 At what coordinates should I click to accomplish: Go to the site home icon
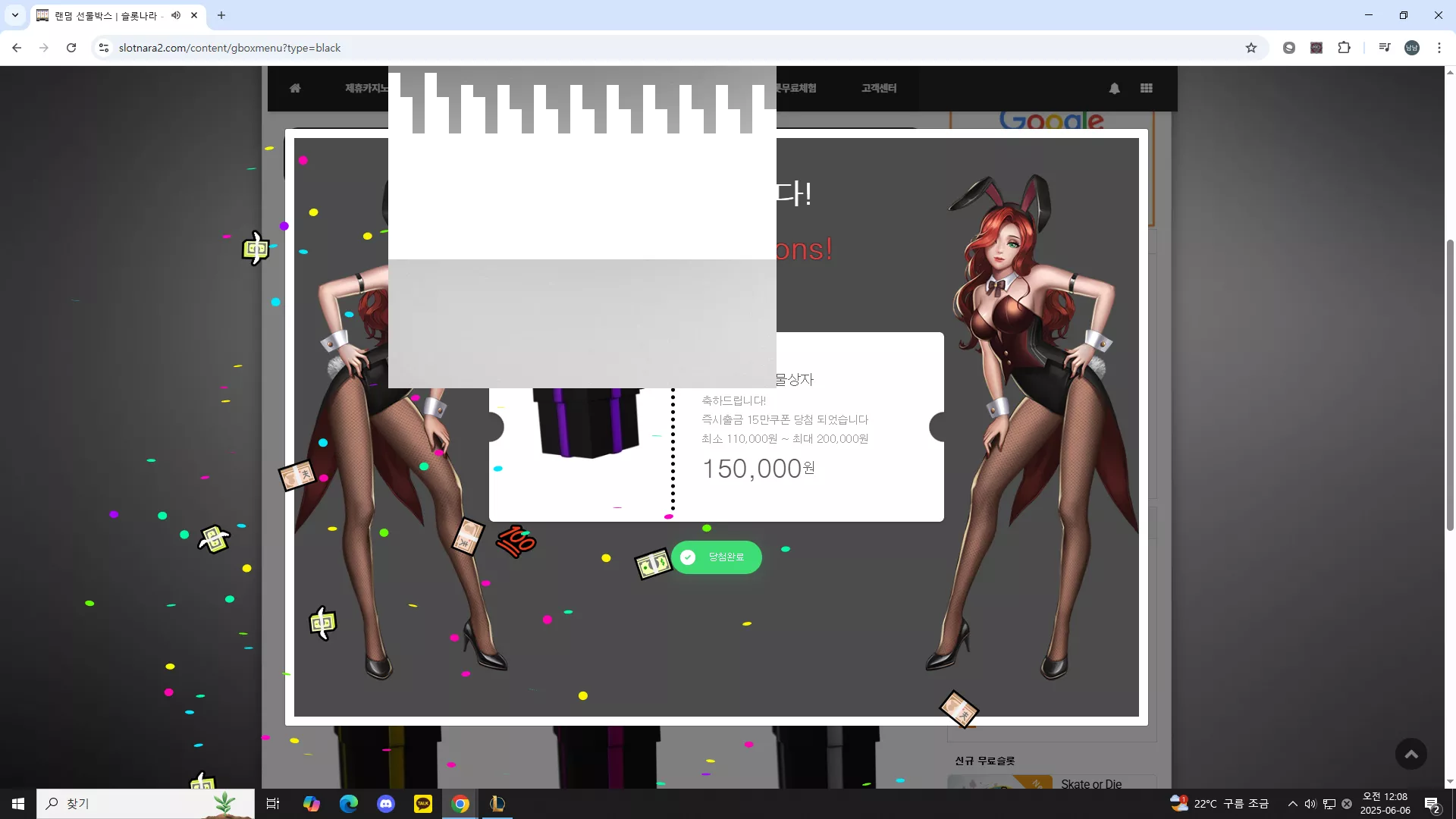[295, 88]
